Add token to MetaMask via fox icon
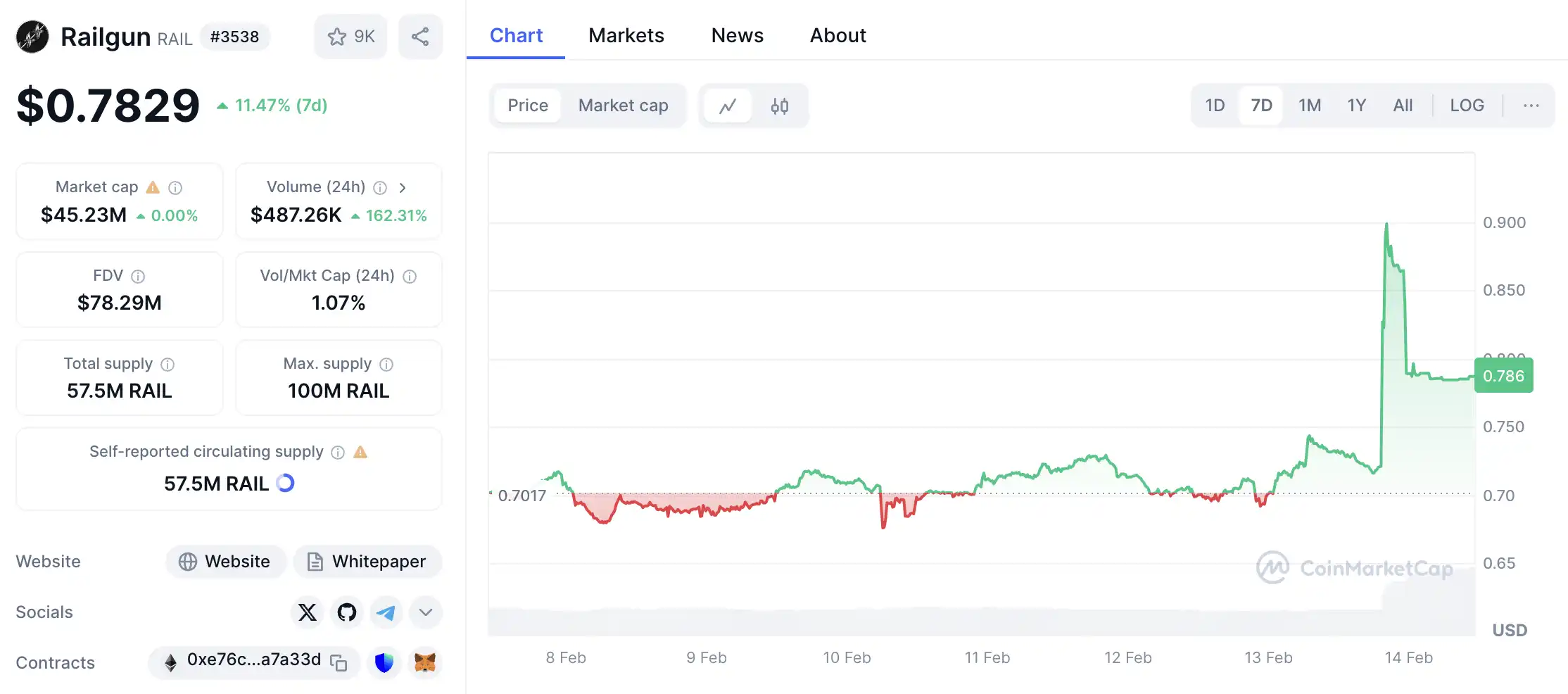1568x694 pixels. (x=424, y=662)
